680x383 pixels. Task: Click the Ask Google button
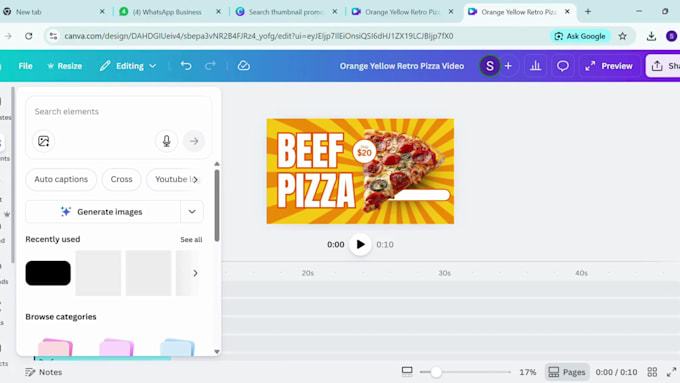coord(580,36)
